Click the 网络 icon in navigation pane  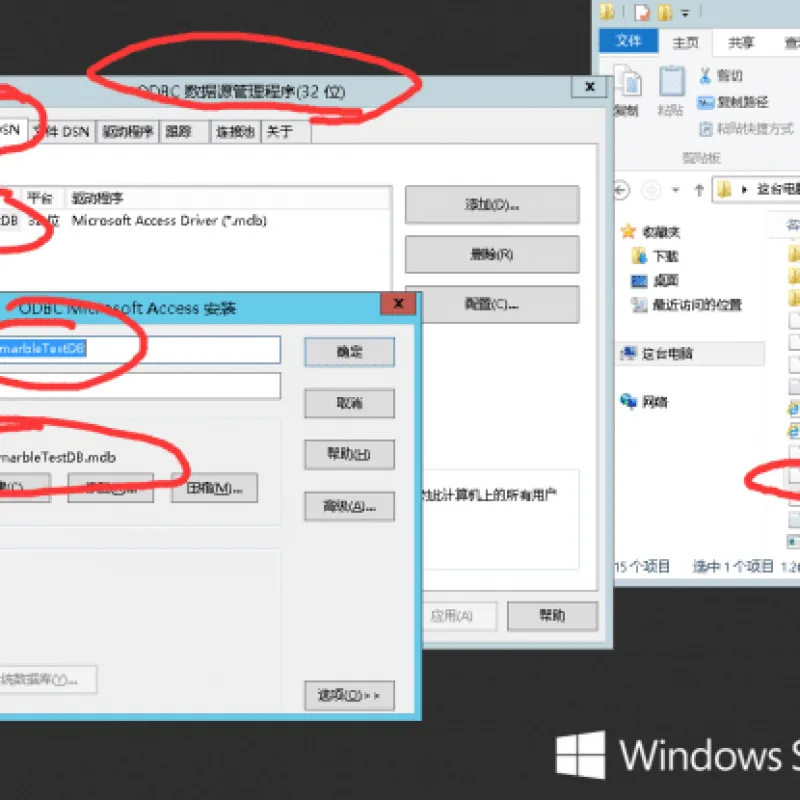629,402
